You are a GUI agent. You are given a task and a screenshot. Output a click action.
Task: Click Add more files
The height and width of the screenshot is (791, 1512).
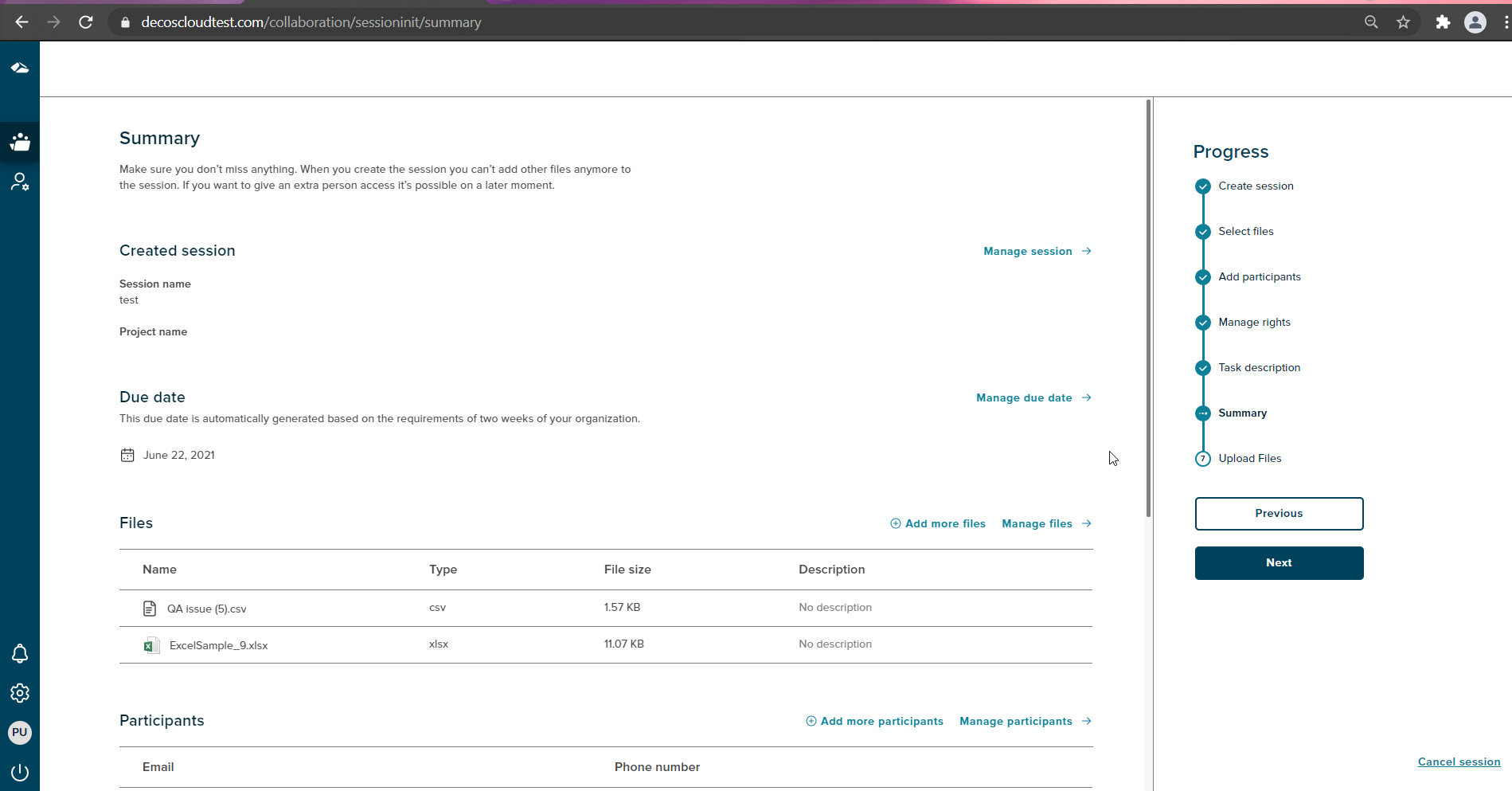tap(945, 523)
